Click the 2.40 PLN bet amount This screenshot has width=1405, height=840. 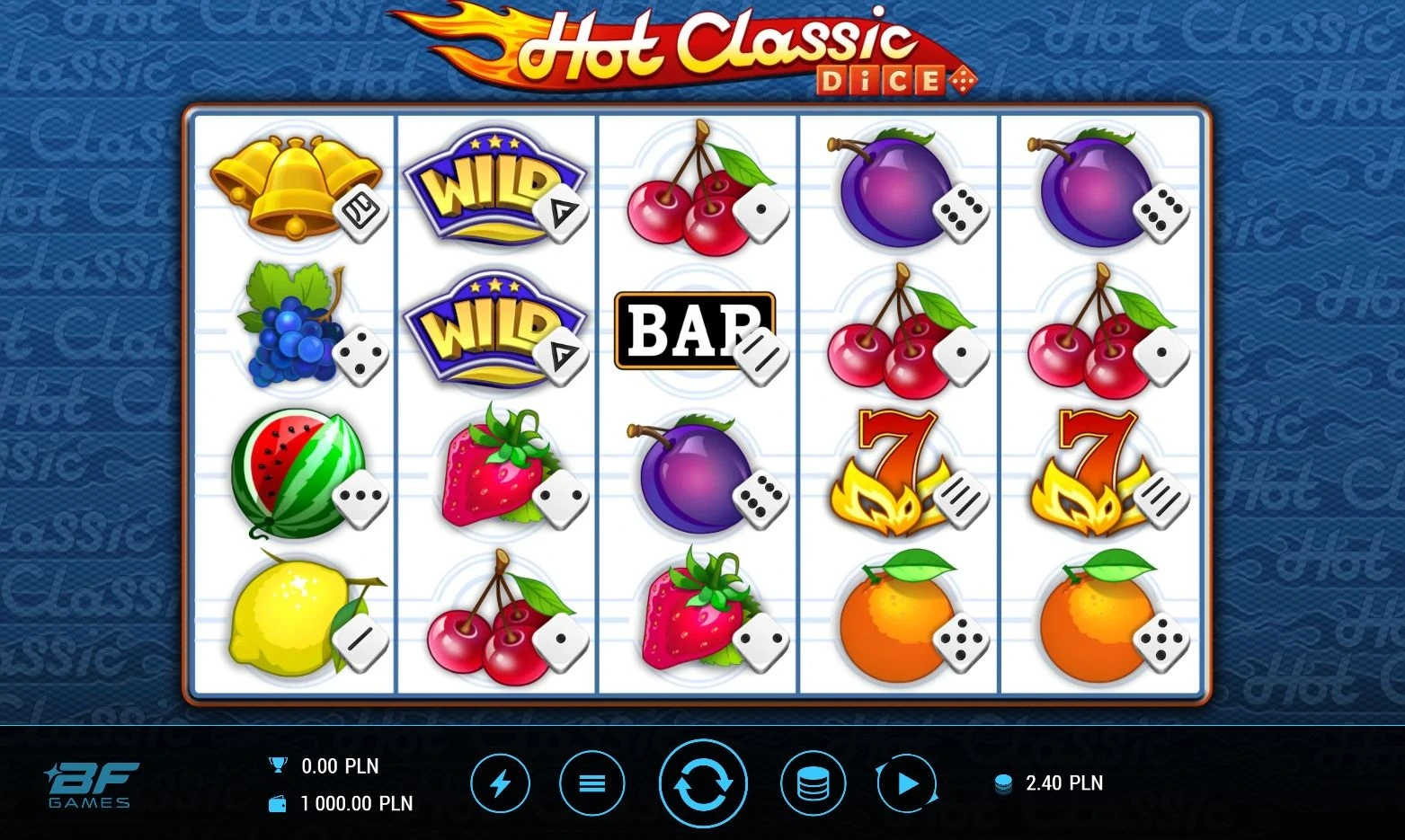[x=1064, y=783]
